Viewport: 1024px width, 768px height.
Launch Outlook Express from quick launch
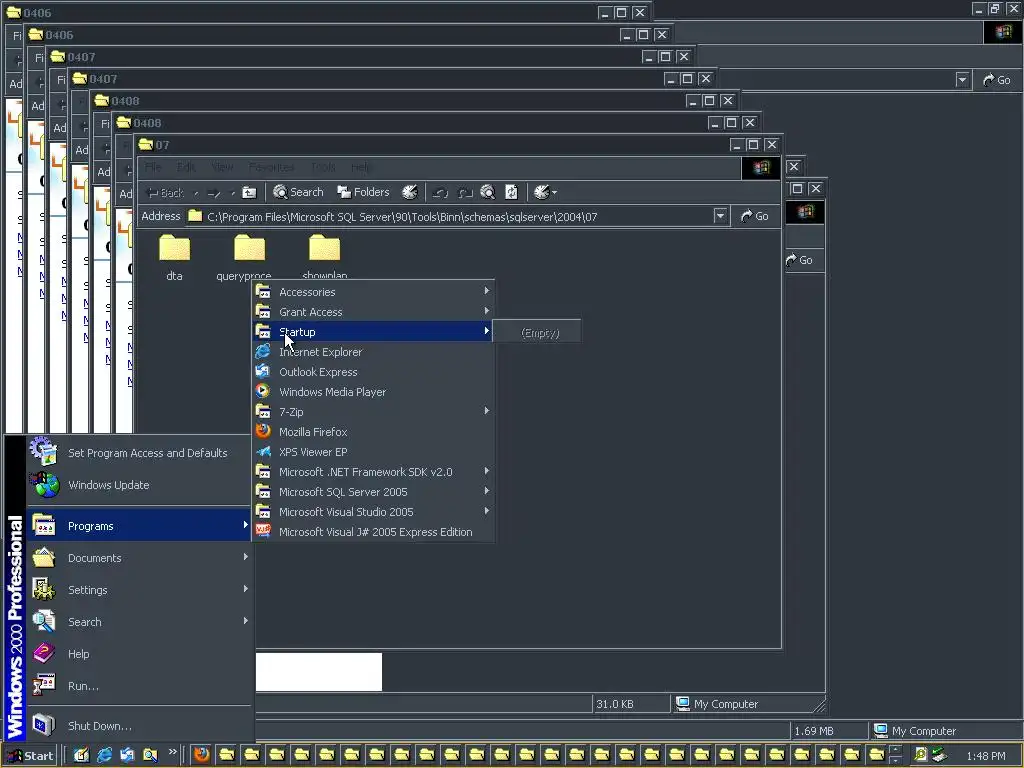click(x=127, y=755)
